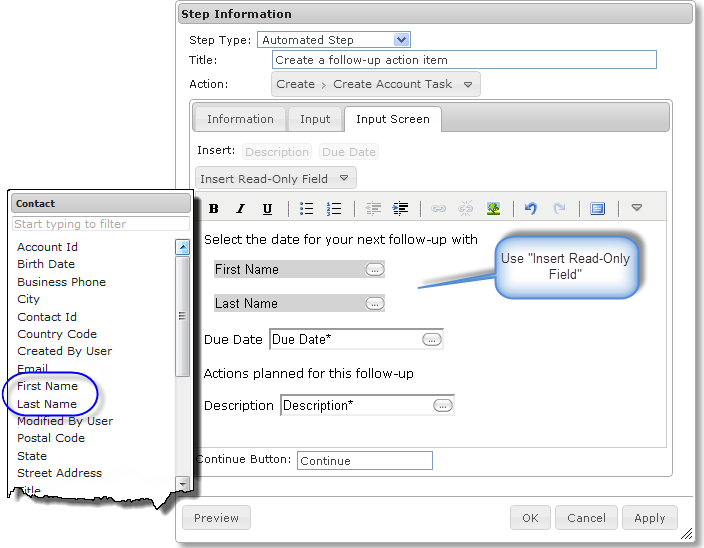This screenshot has height=548, width=704.
Task: Click the Contact filter text box
Action: [x=100, y=224]
